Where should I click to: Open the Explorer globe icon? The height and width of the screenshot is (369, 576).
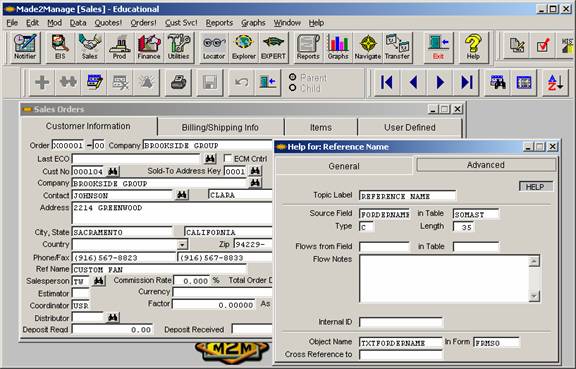coord(244,47)
